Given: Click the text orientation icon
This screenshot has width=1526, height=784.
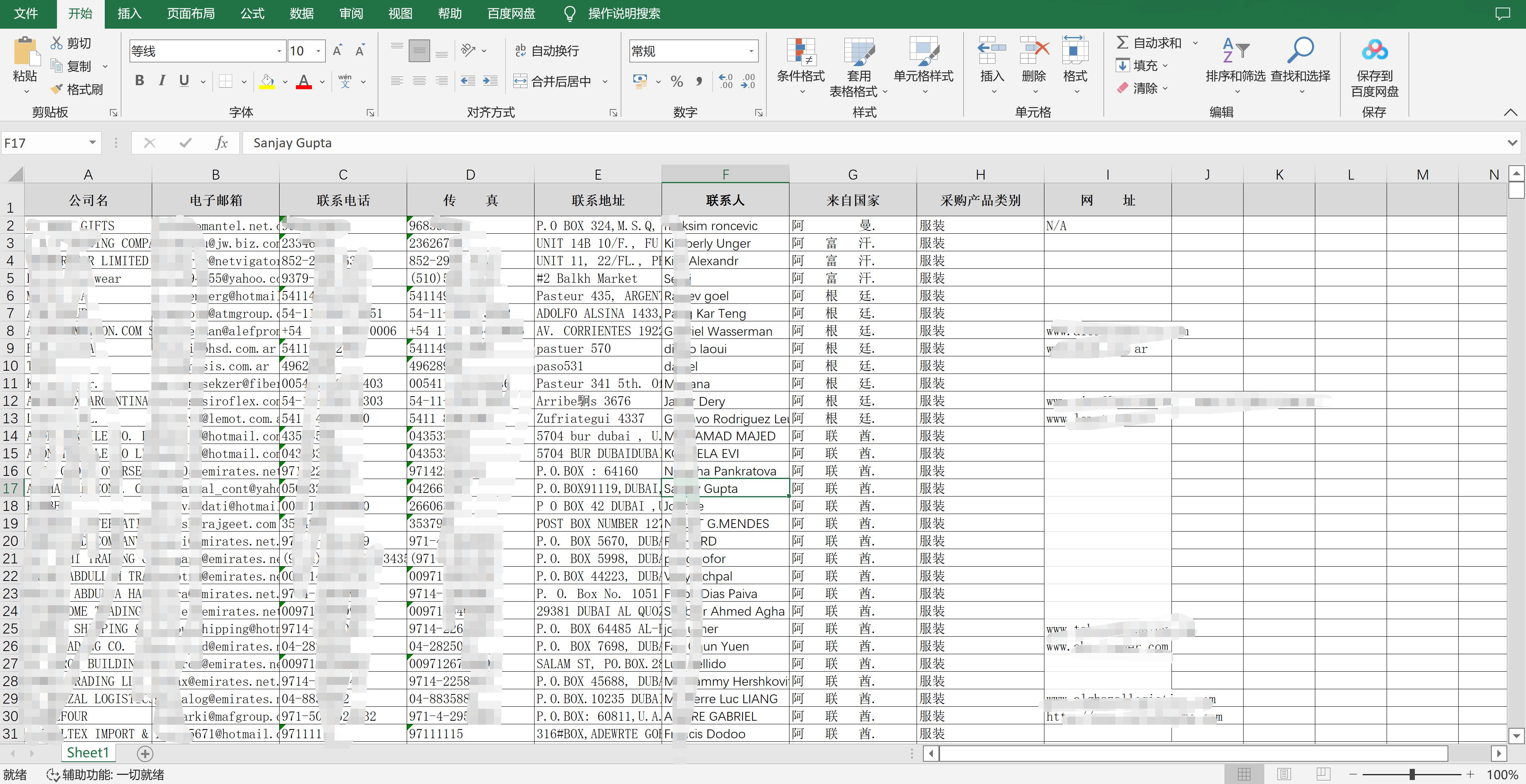Looking at the screenshot, I should point(468,50).
